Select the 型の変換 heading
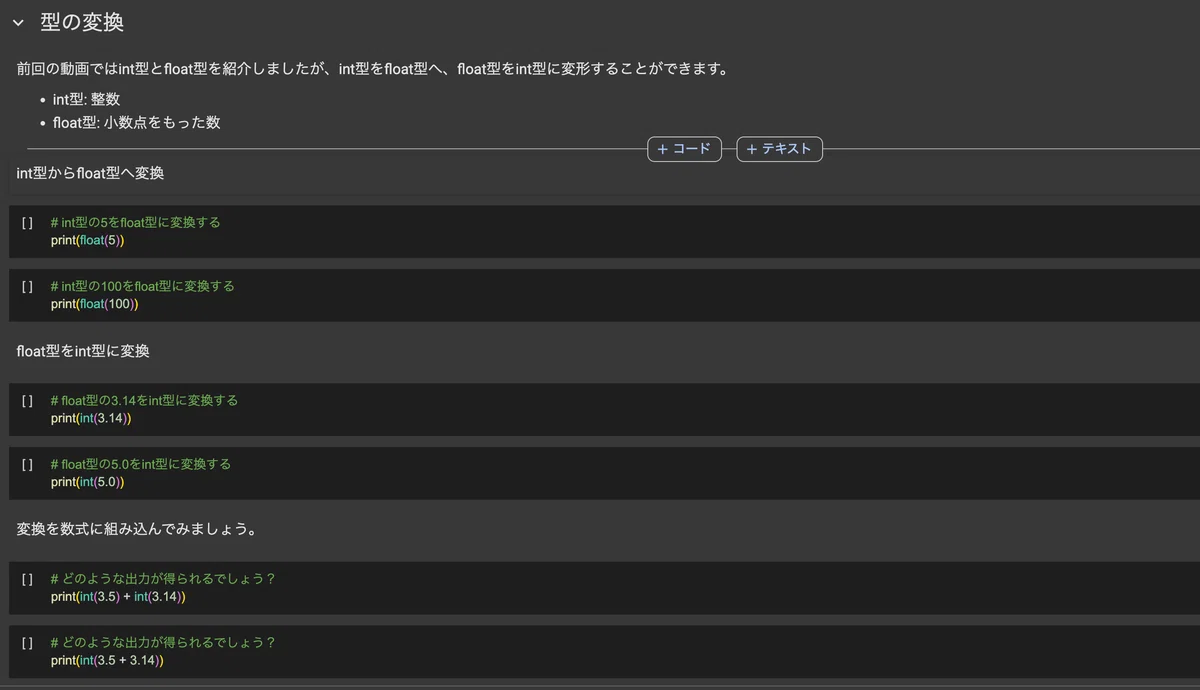The image size is (1200, 690). 82,23
